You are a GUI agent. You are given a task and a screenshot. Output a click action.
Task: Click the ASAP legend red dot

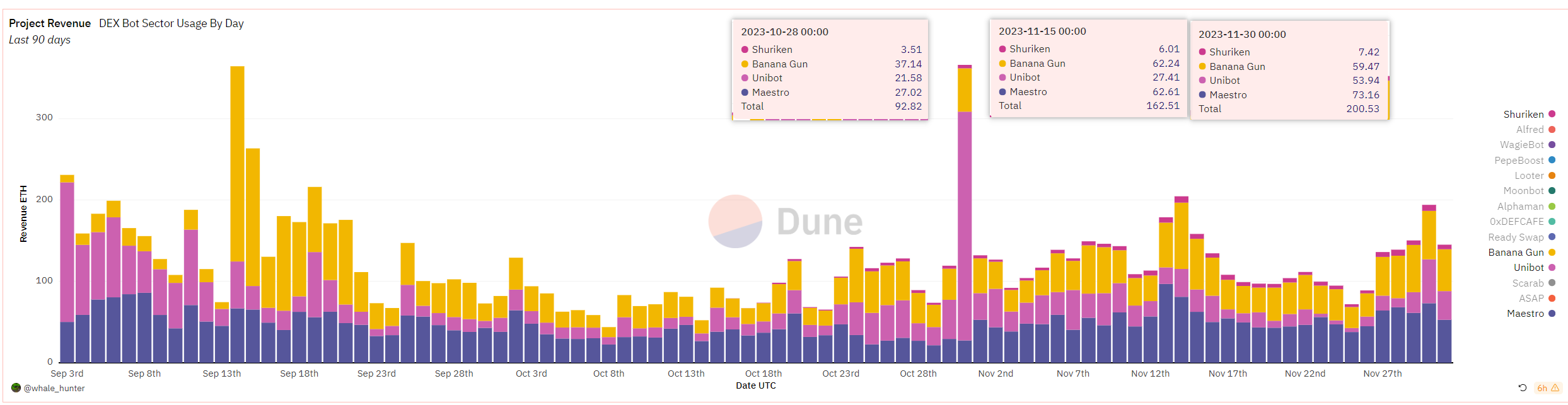(x=1552, y=298)
